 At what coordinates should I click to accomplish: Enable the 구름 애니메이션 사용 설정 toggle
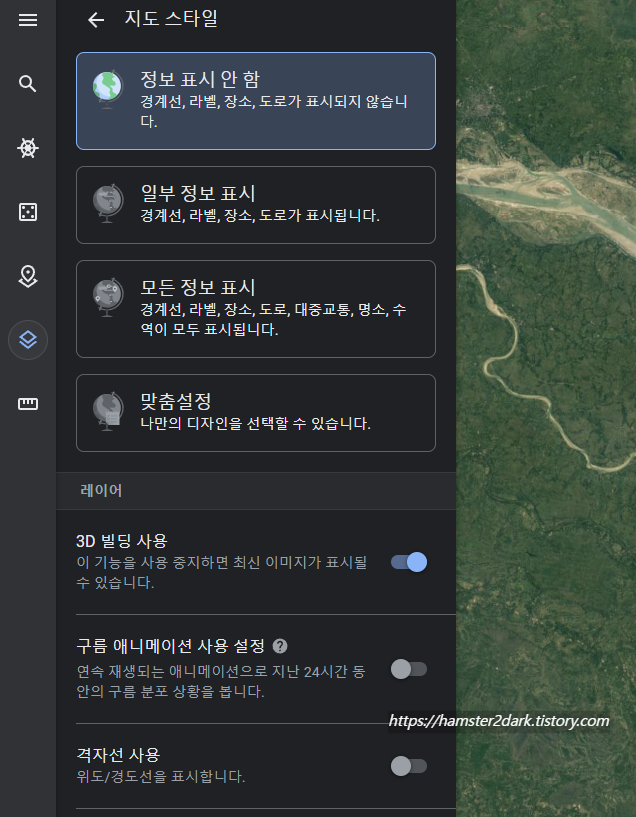[409, 669]
